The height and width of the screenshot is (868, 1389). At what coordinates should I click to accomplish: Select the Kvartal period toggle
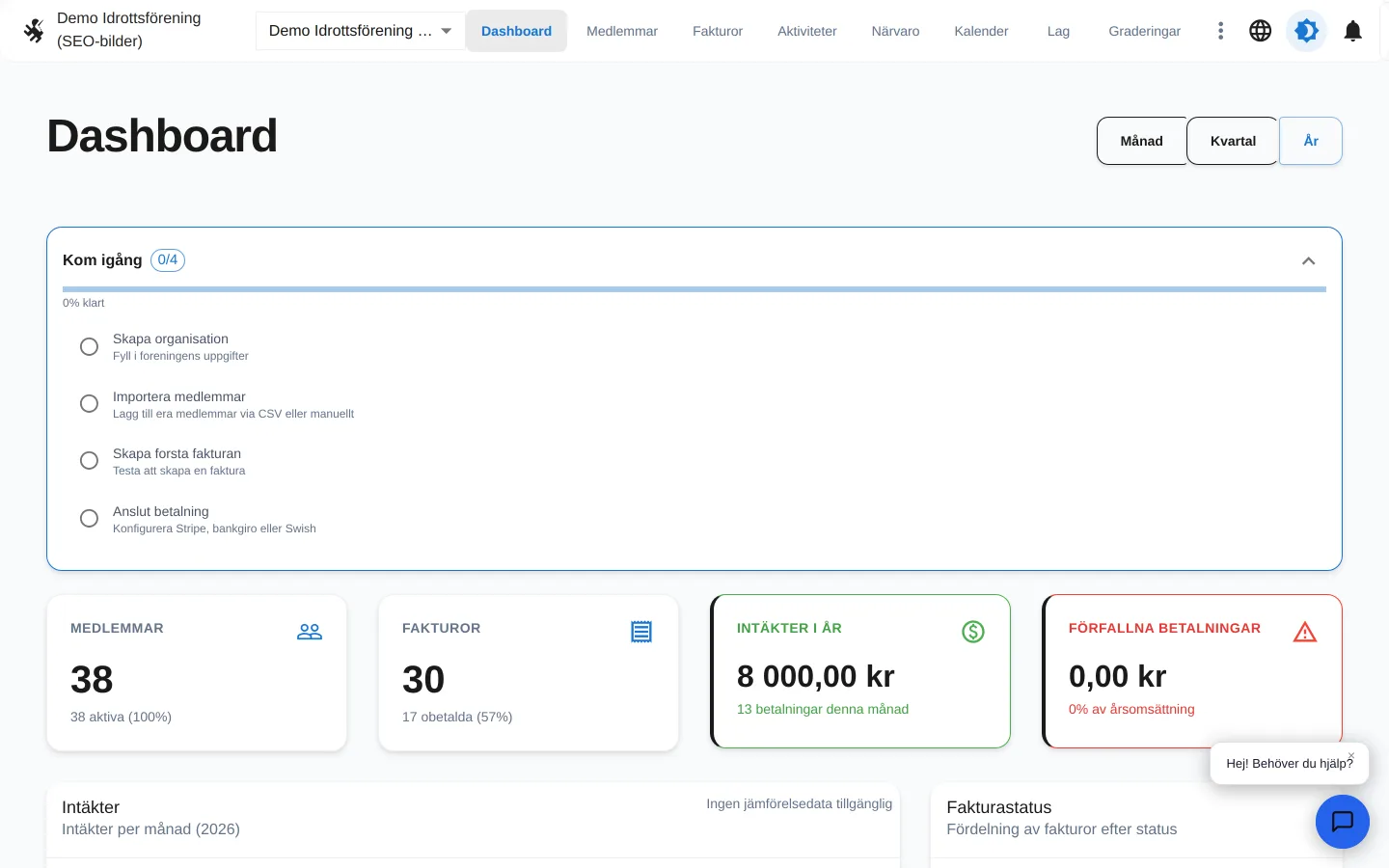[x=1233, y=141]
